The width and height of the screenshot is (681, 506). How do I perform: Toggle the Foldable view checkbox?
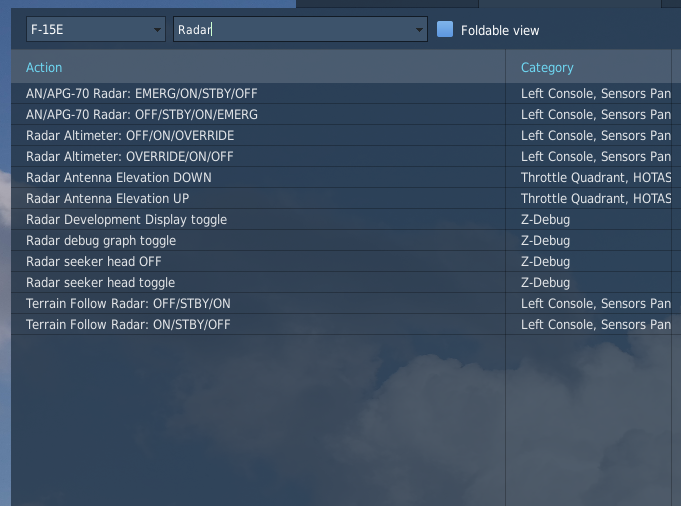(445, 30)
